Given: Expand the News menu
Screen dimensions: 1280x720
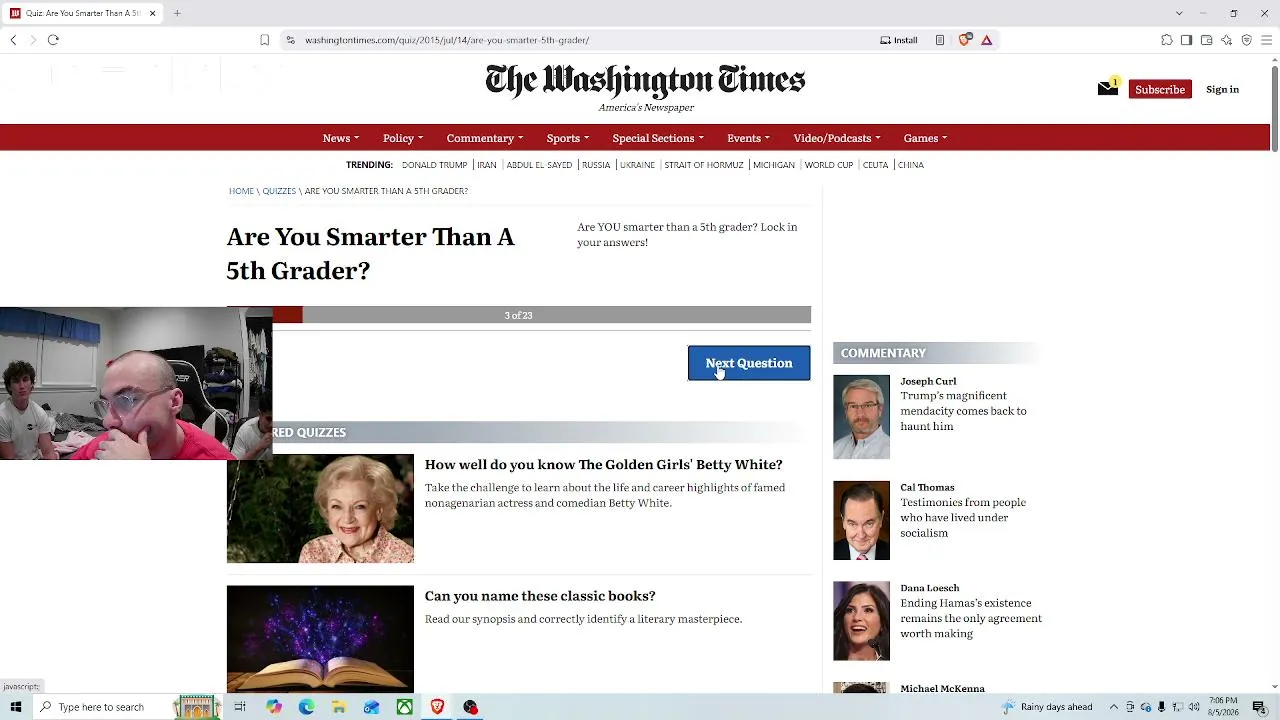Looking at the screenshot, I should point(341,138).
